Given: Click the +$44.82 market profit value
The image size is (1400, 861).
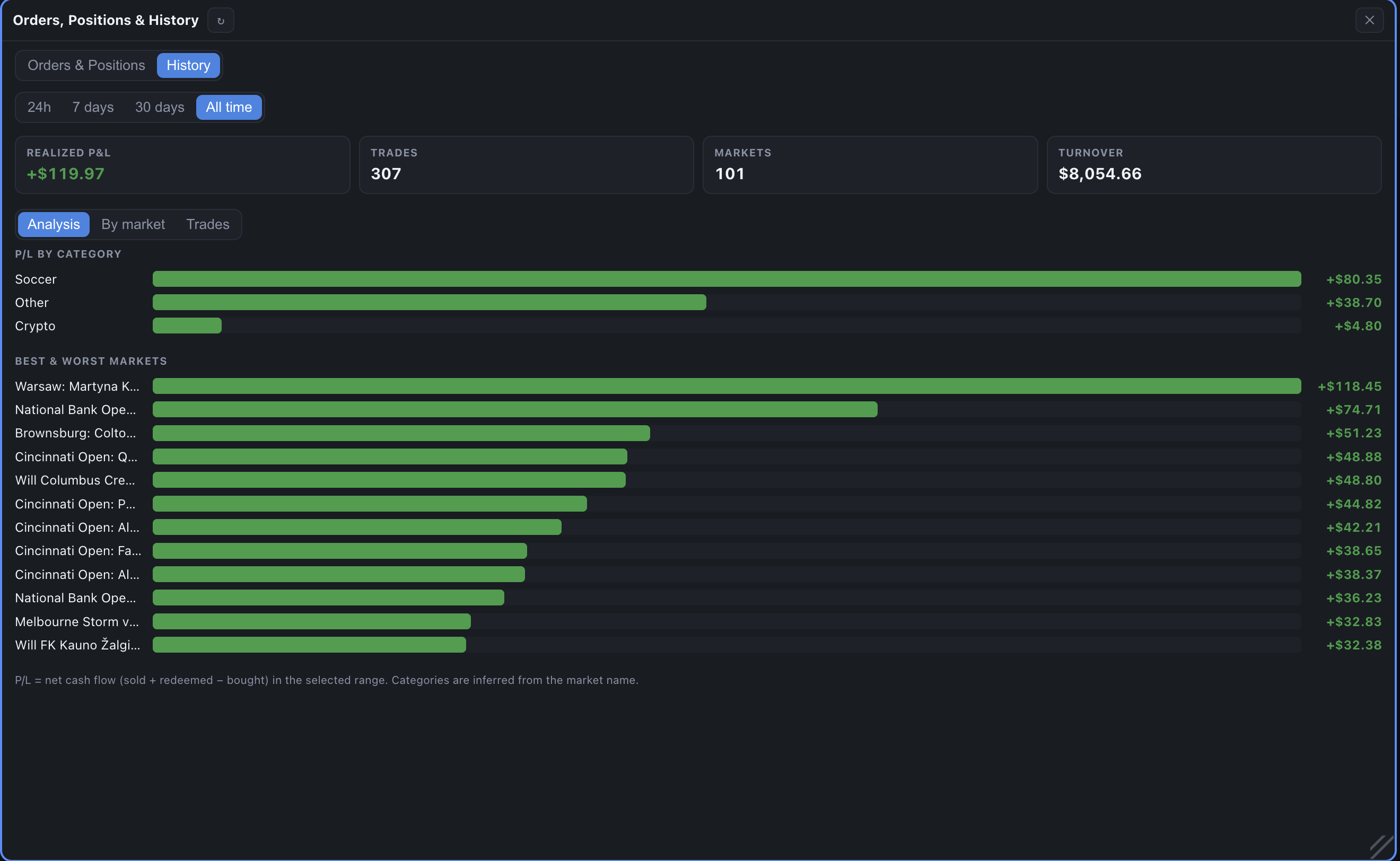Looking at the screenshot, I should click(1354, 504).
